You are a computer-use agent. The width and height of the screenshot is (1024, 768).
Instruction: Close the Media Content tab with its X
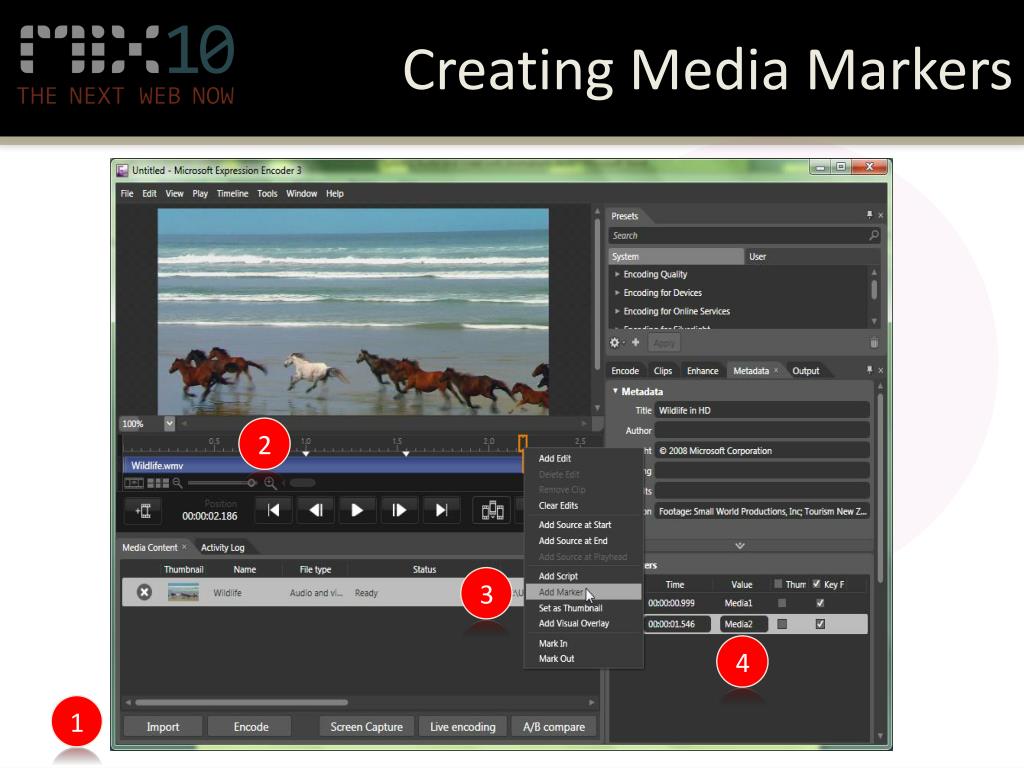tap(184, 547)
